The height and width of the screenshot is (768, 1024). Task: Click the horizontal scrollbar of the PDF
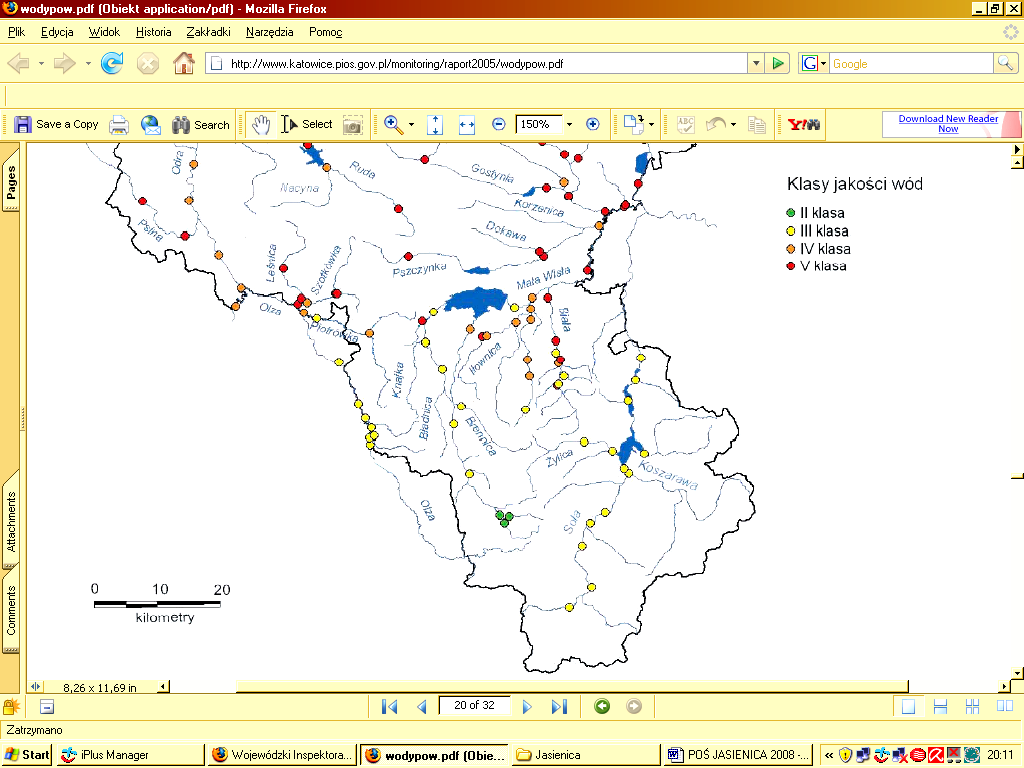[571, 686]
